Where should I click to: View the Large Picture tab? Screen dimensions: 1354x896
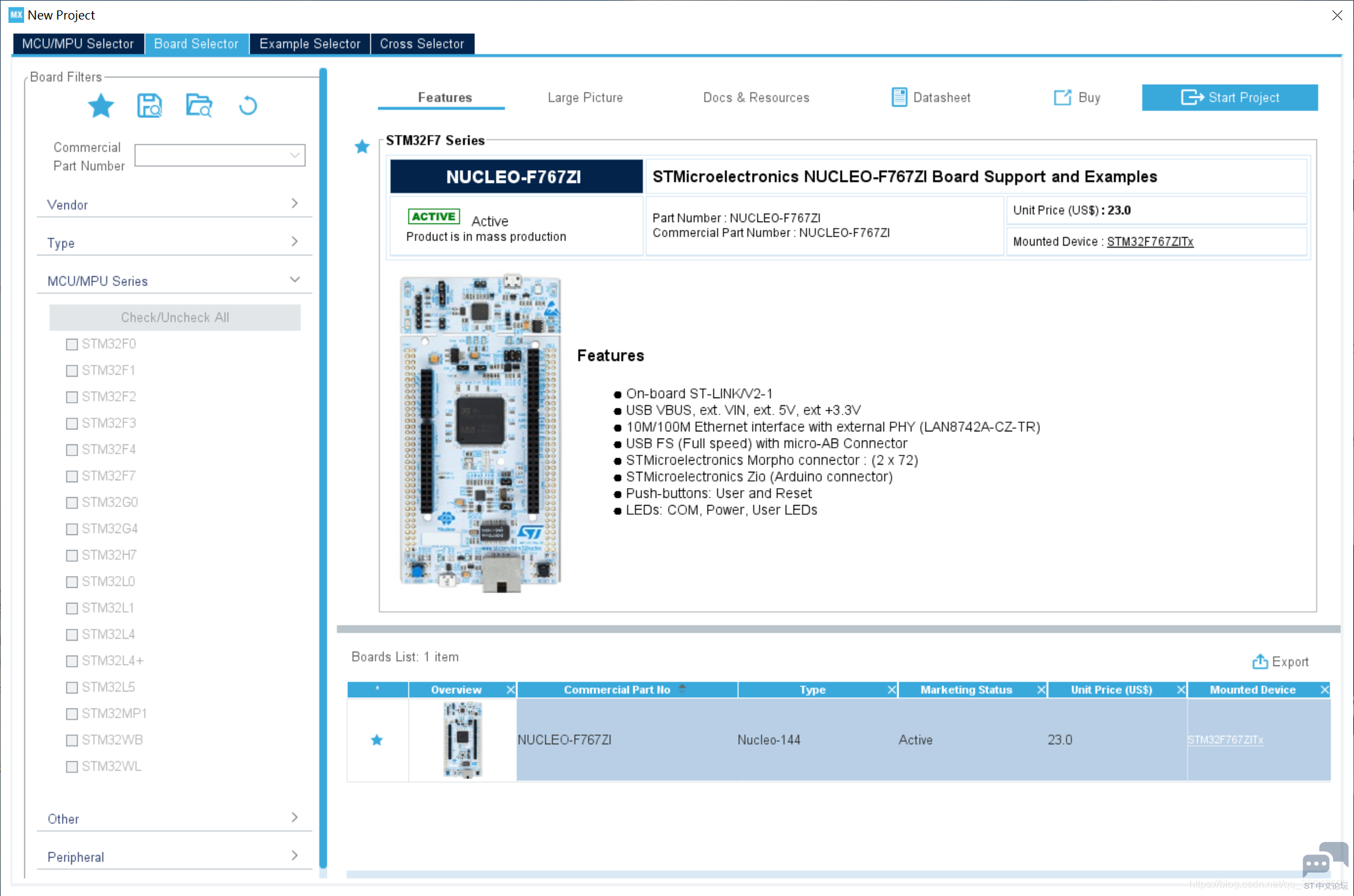point(585,97)
